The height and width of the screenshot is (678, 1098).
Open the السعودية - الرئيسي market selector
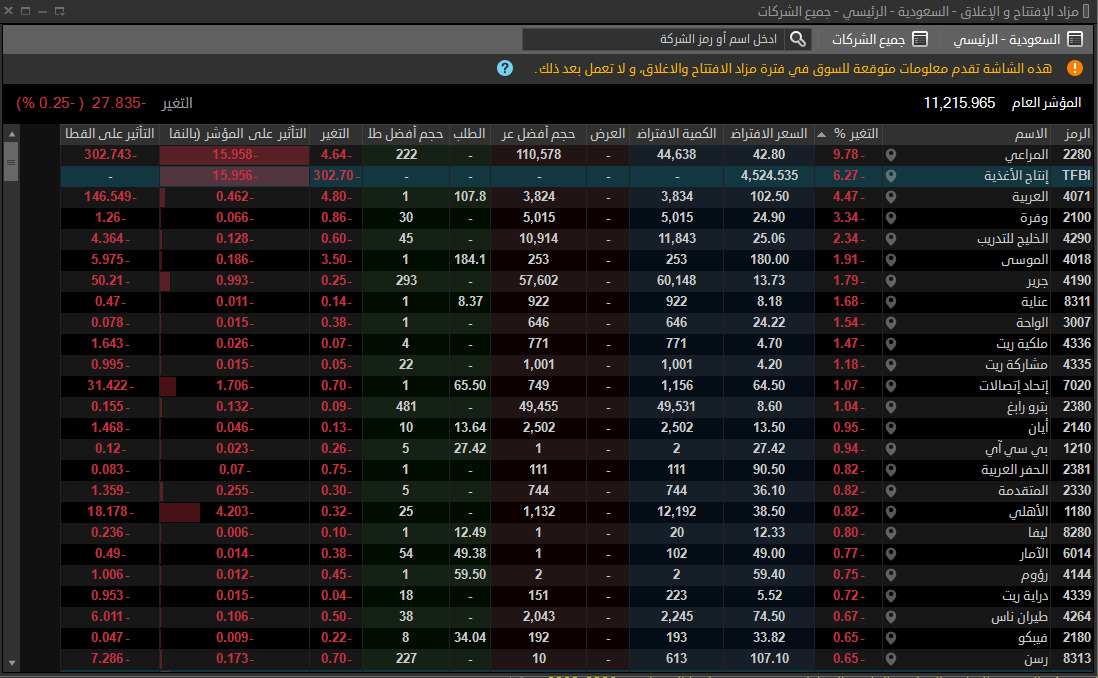tap(1017, 39)
